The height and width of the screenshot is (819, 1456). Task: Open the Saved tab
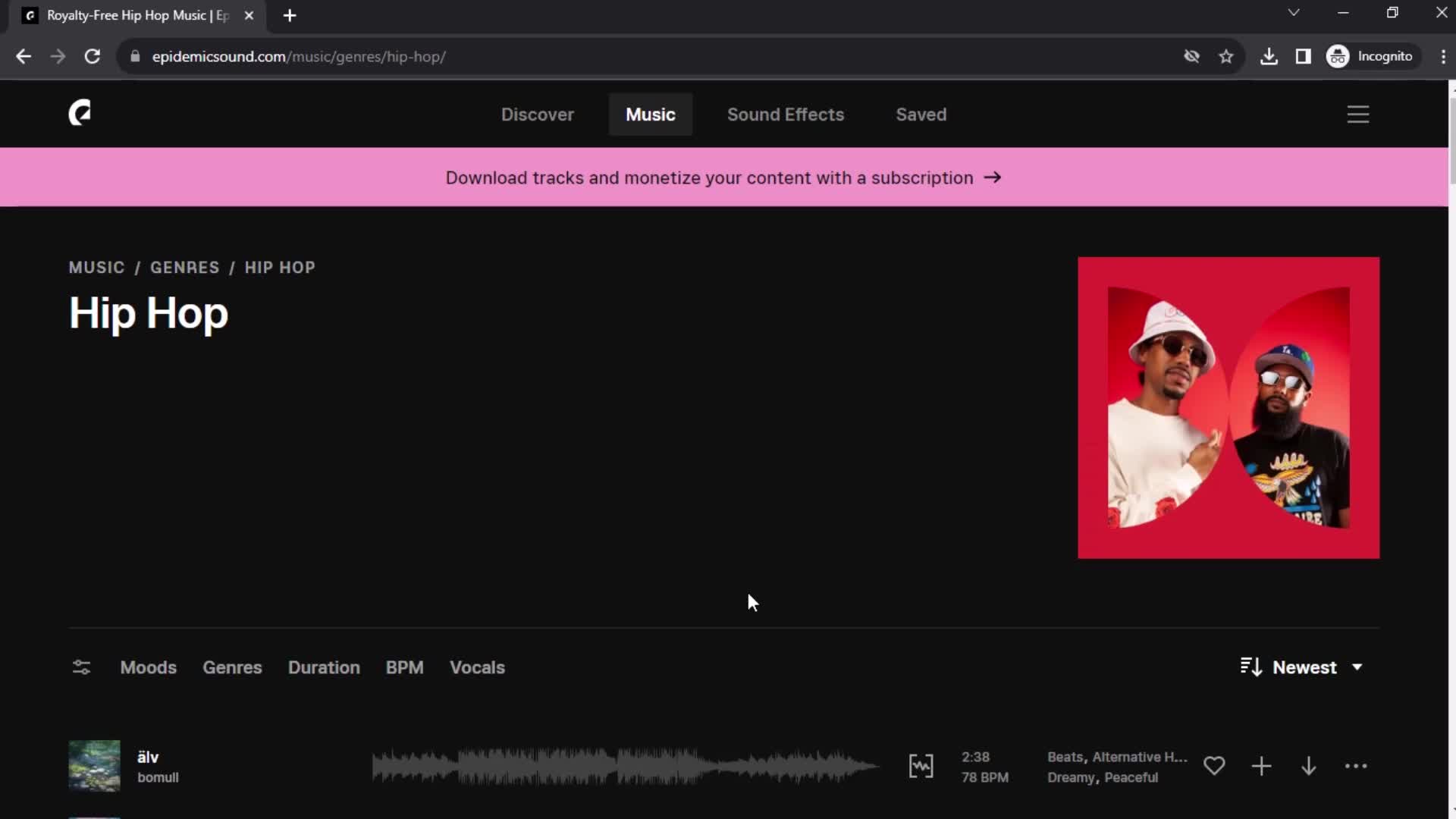(x=921, y=115)
